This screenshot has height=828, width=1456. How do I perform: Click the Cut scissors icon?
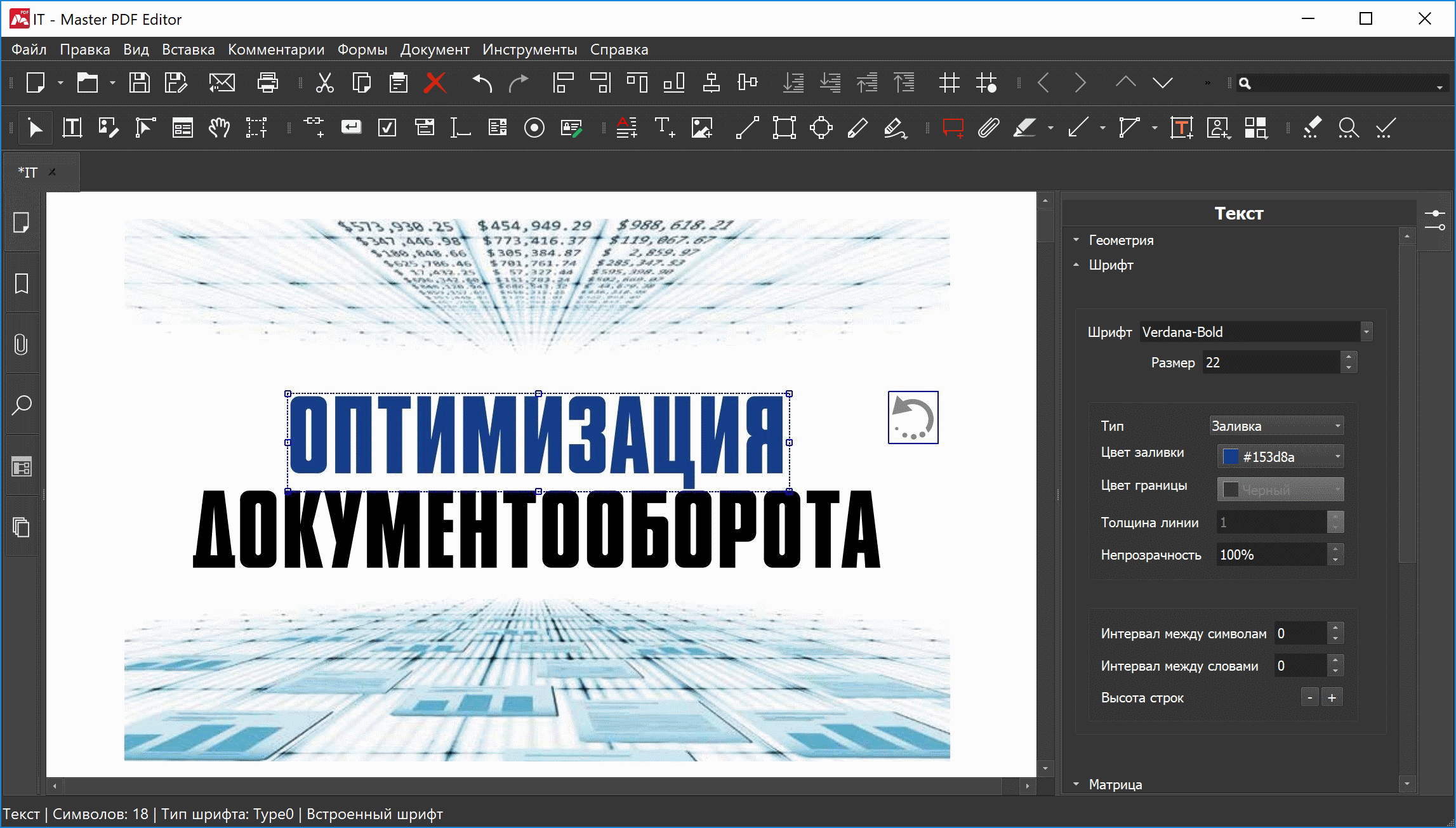(324, 82)
